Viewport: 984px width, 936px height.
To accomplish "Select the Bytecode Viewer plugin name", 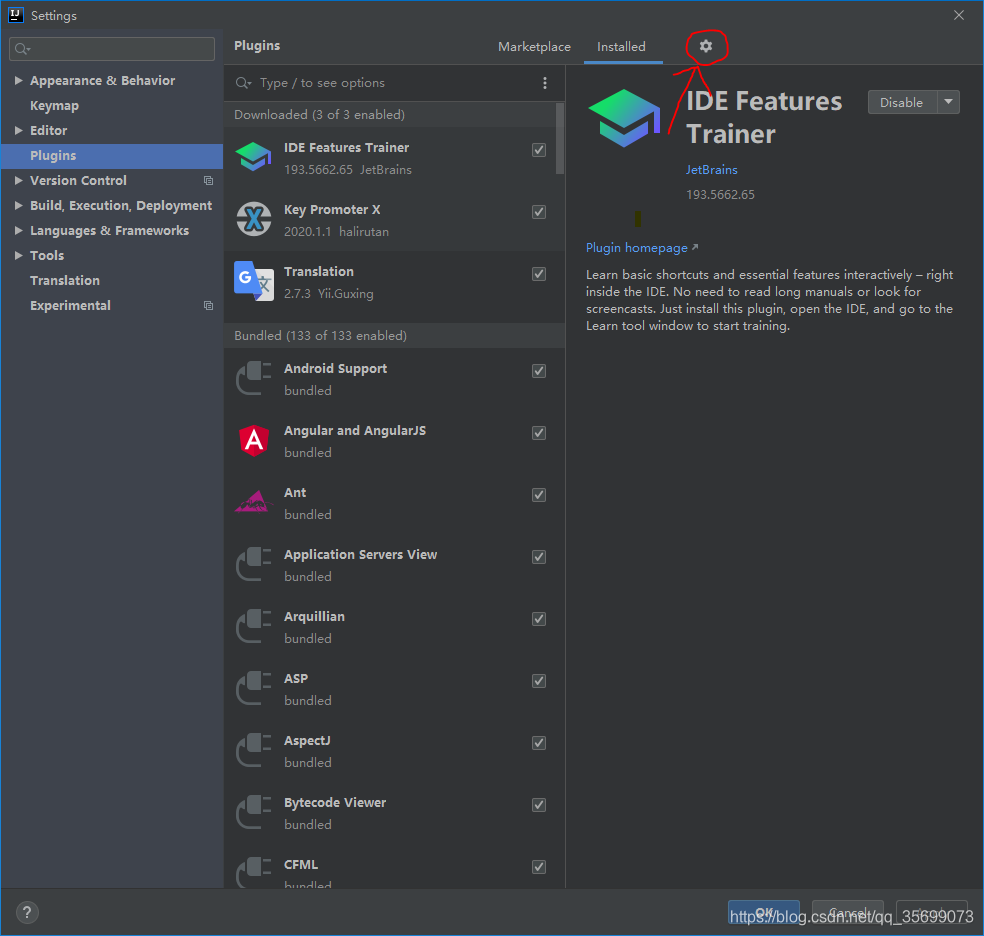I will [335, 802].
